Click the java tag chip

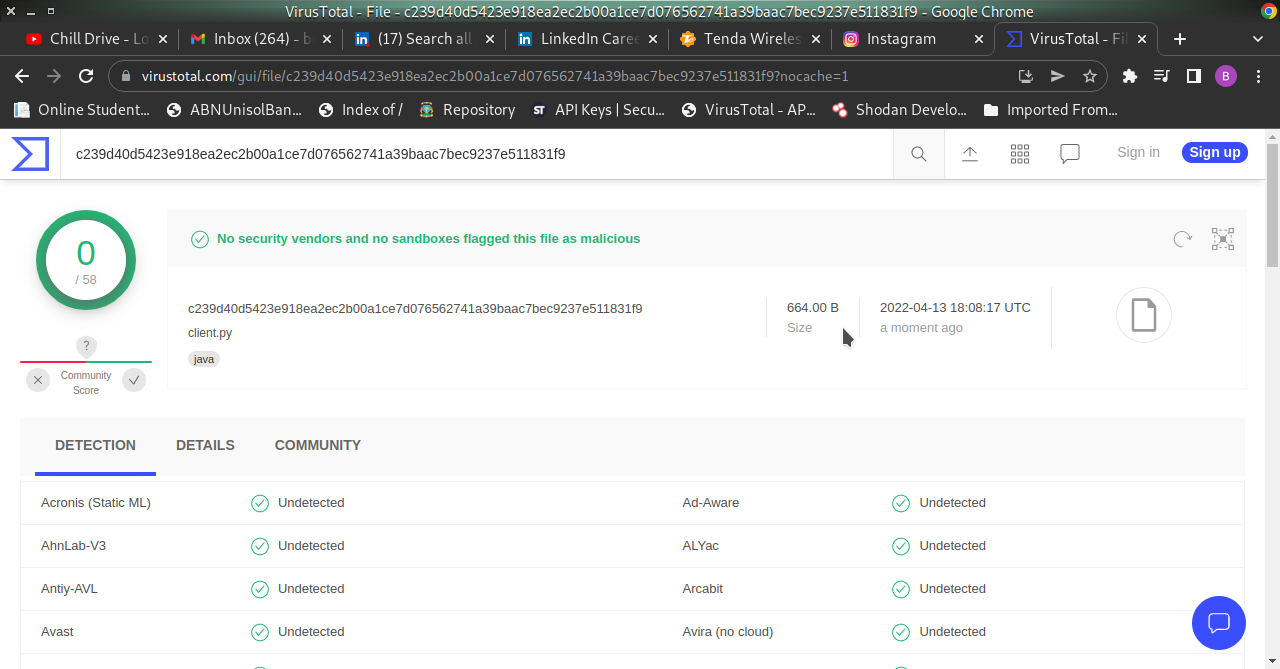204,358
